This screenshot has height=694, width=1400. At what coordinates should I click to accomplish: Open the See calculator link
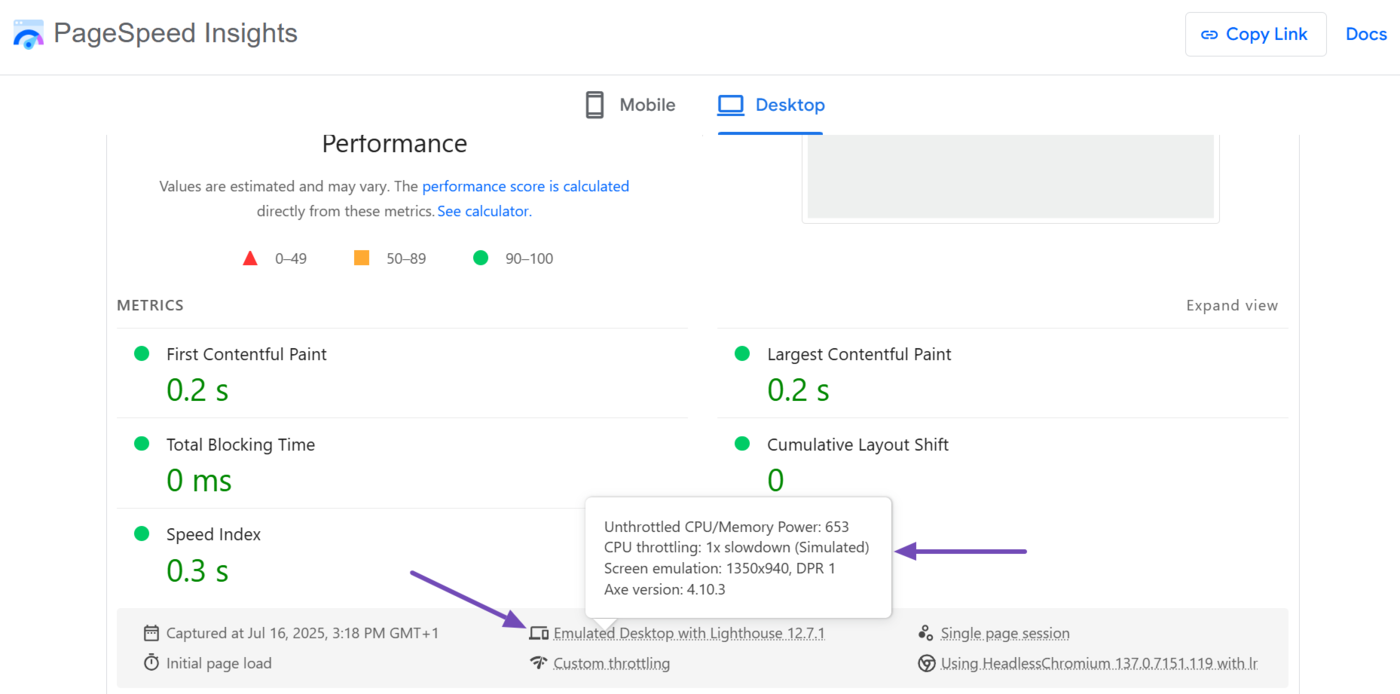click(483, 211)
